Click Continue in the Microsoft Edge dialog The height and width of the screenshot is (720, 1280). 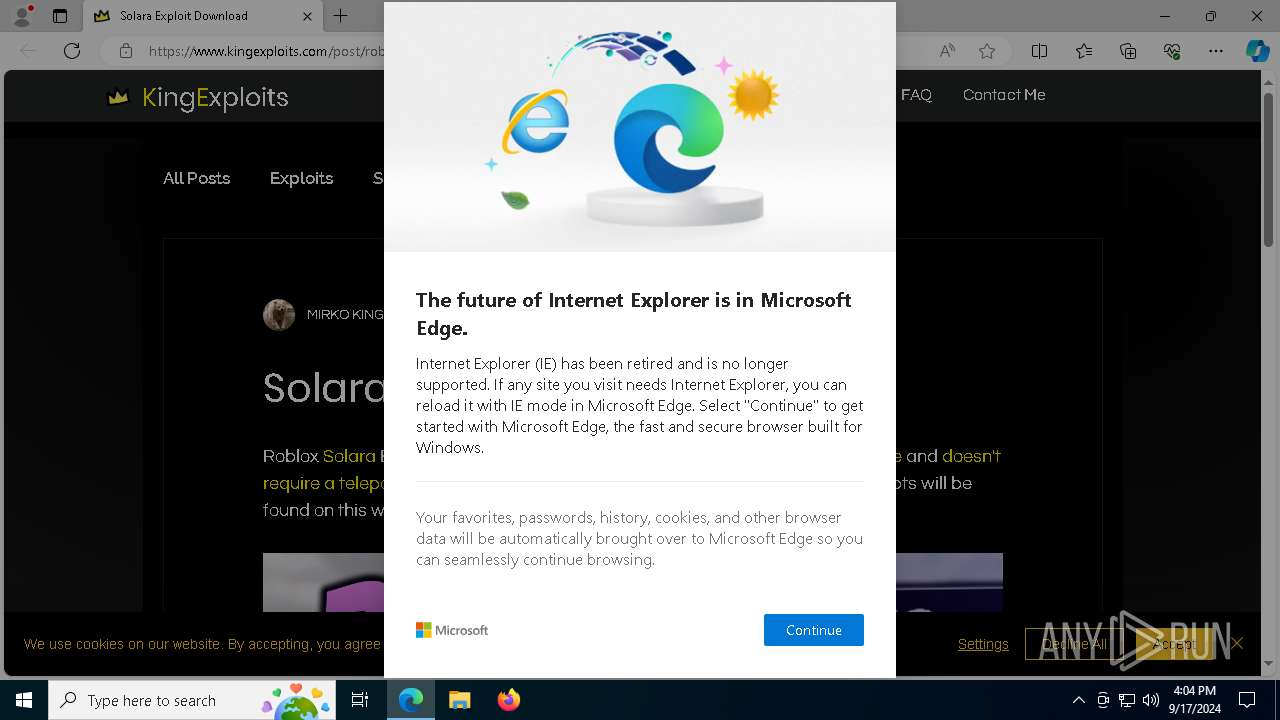click(813, 630)
